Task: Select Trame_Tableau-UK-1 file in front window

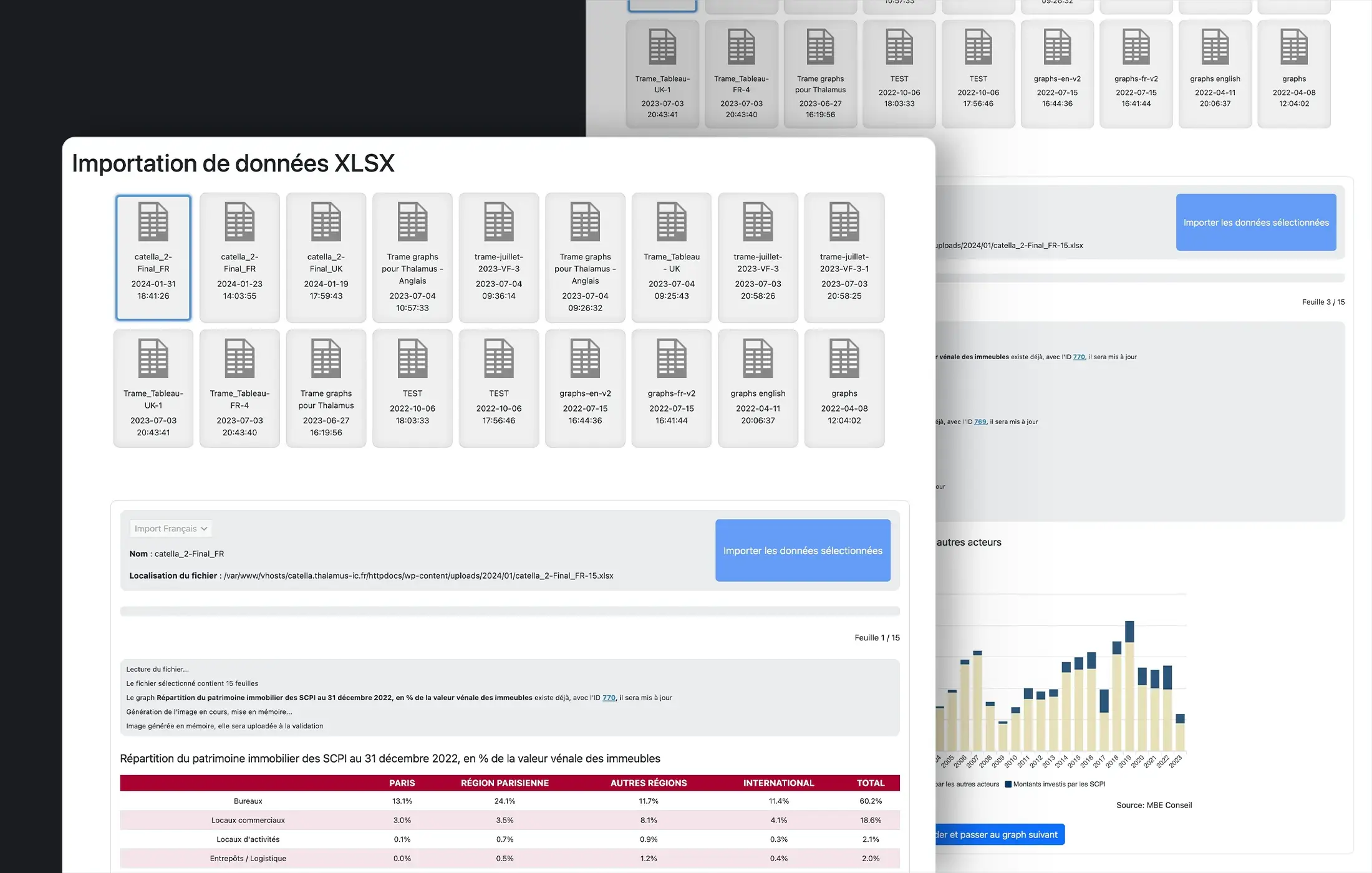Action: pos(153,388)
